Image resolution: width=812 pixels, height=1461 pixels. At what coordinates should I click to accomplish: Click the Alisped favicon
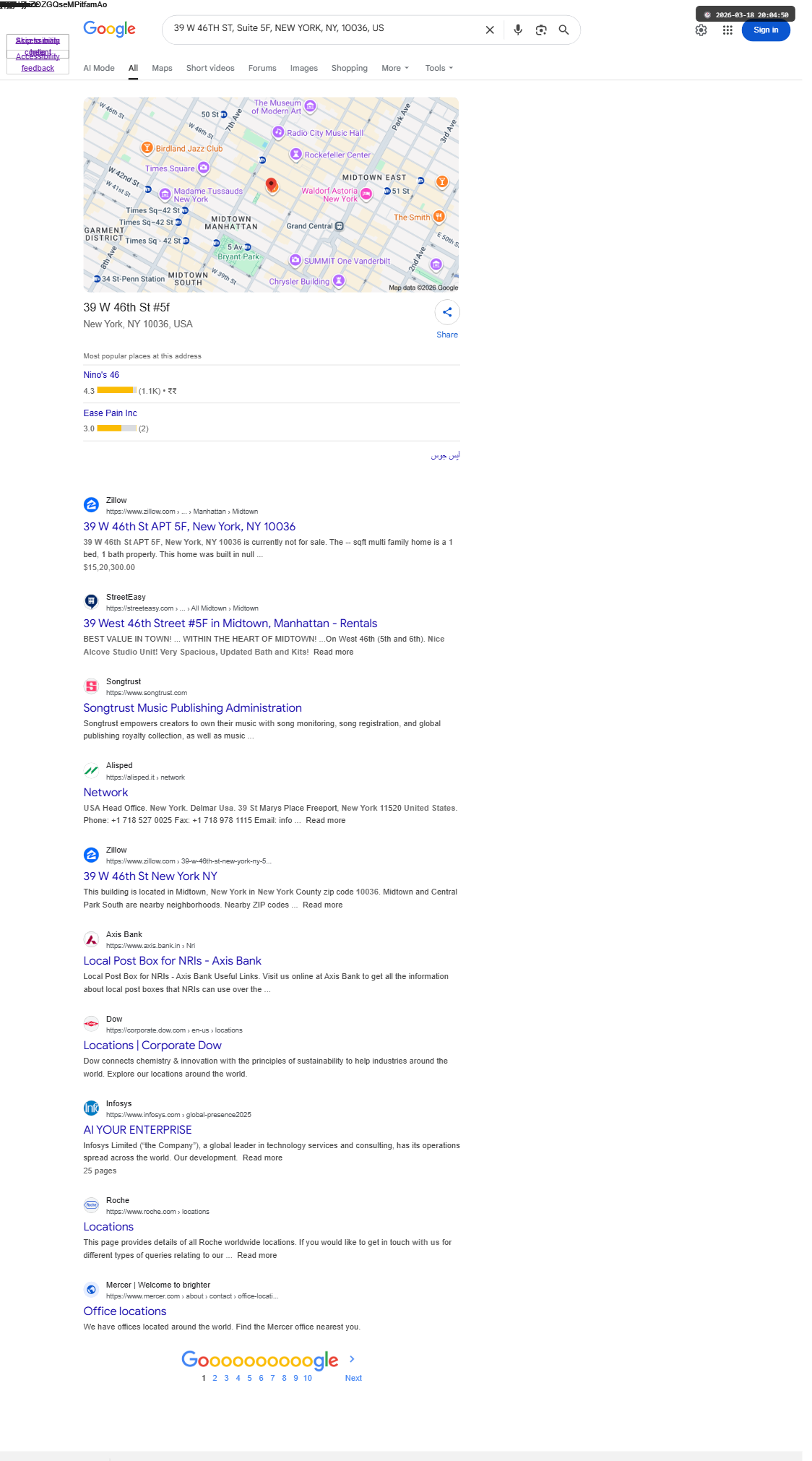click(x=91, y=770)
